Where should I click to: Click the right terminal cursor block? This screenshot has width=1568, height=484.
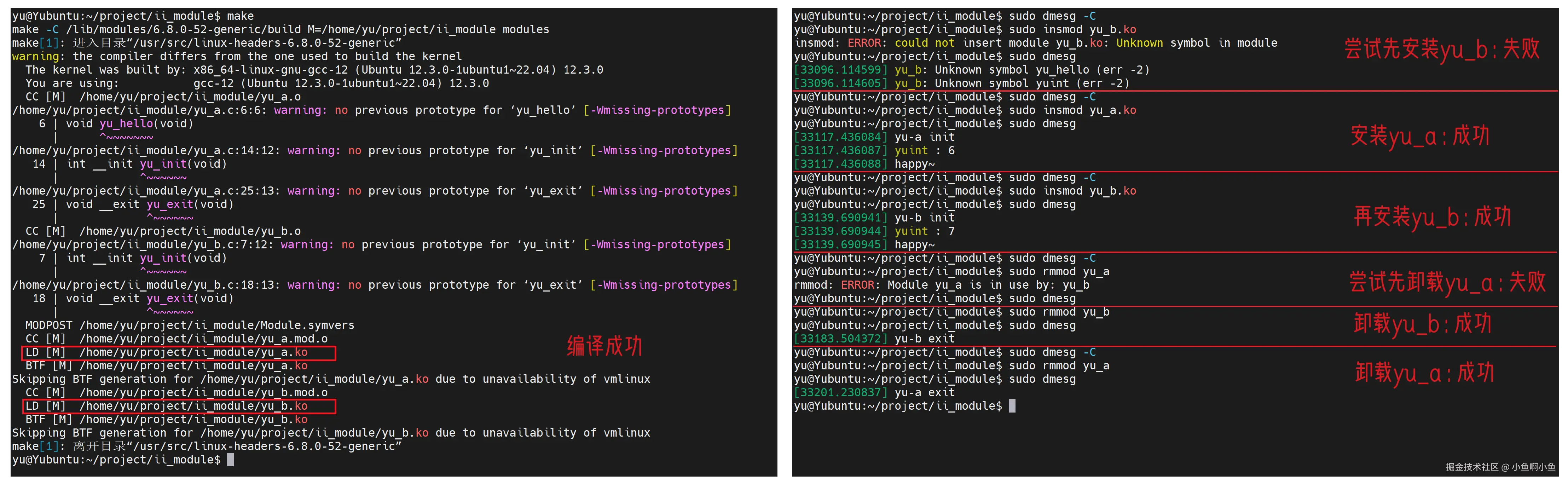tap(1012, 406)
